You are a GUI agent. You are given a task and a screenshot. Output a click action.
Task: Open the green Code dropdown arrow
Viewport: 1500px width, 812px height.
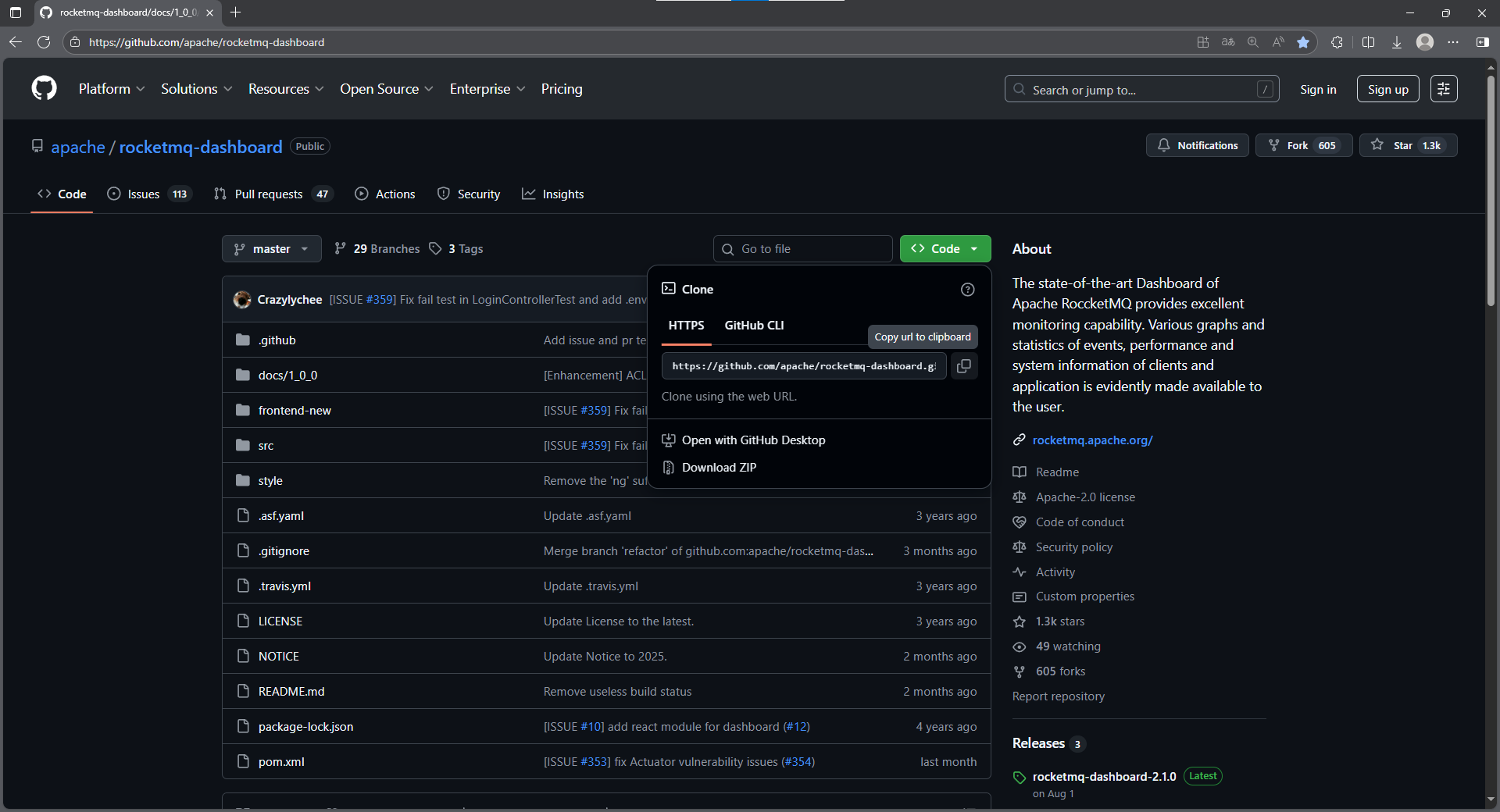[974, 248]
